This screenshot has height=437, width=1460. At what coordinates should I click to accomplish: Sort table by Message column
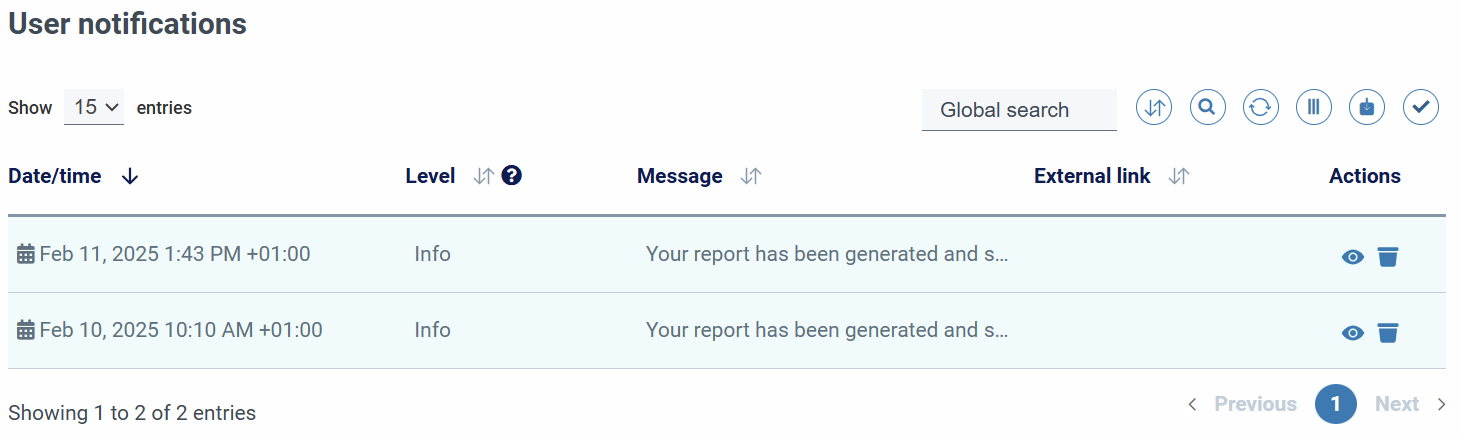click(x=751, y=176)
